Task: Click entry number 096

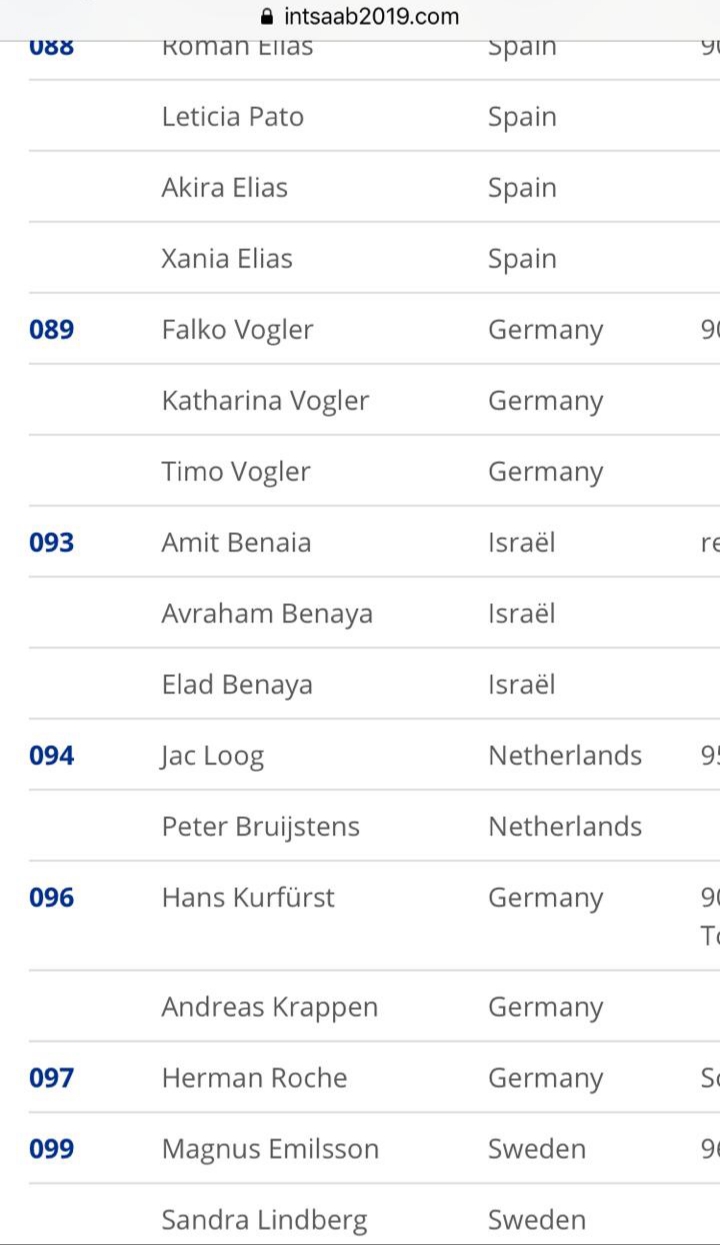Action: click(x=52, y=897)
